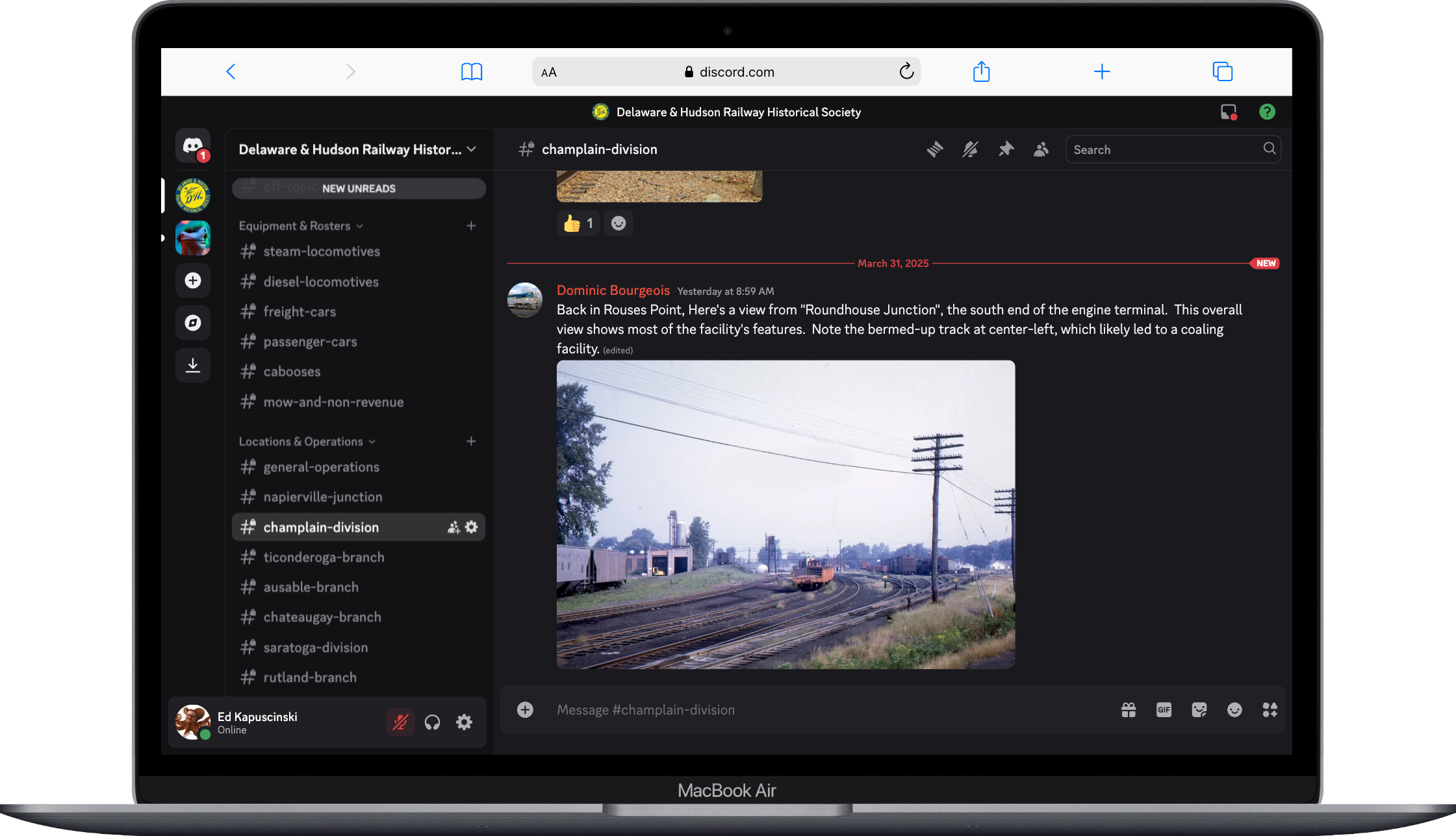This screenshot has height=836, width=1456.
Task: Click the NEW UNREADS pill button
Action: click(359, 188)
